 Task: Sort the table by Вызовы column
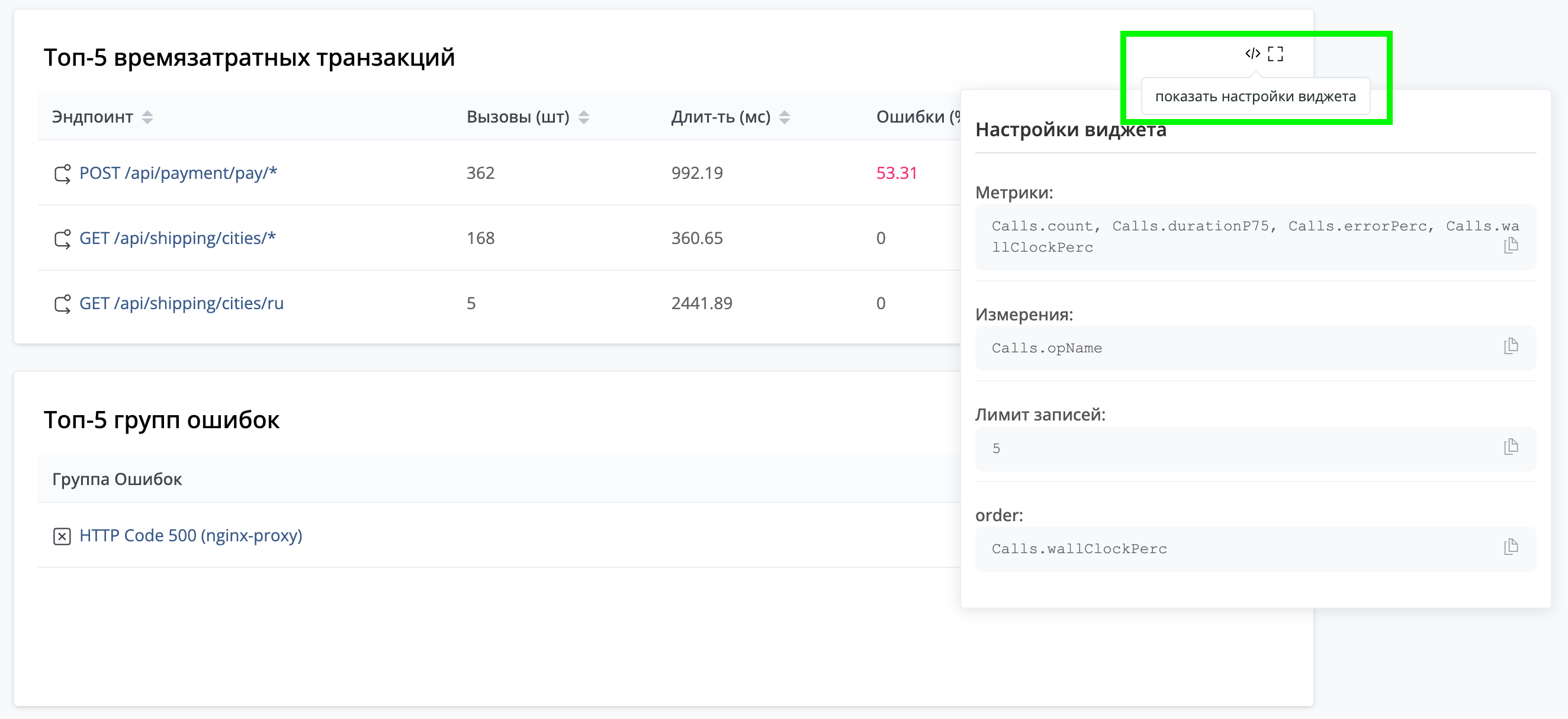pyautogui.click(x=584, y=117)
